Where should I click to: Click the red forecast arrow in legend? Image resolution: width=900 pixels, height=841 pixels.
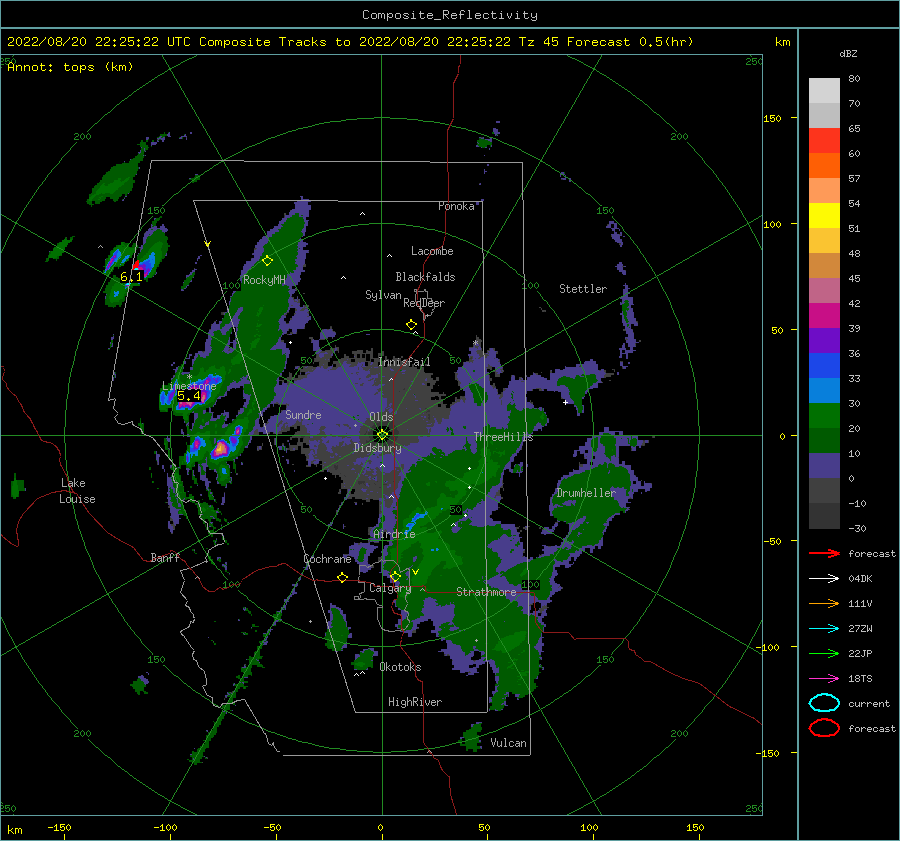824,553
